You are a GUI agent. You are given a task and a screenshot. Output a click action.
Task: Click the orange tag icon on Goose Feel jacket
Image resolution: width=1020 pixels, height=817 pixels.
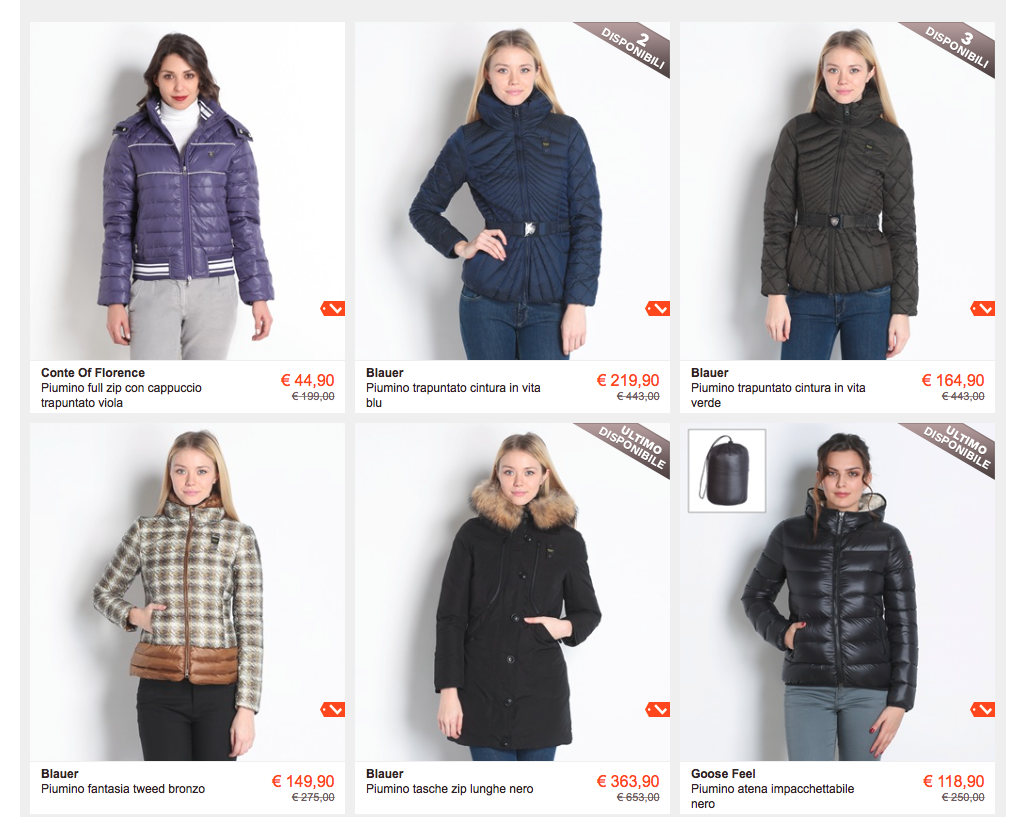983,709
